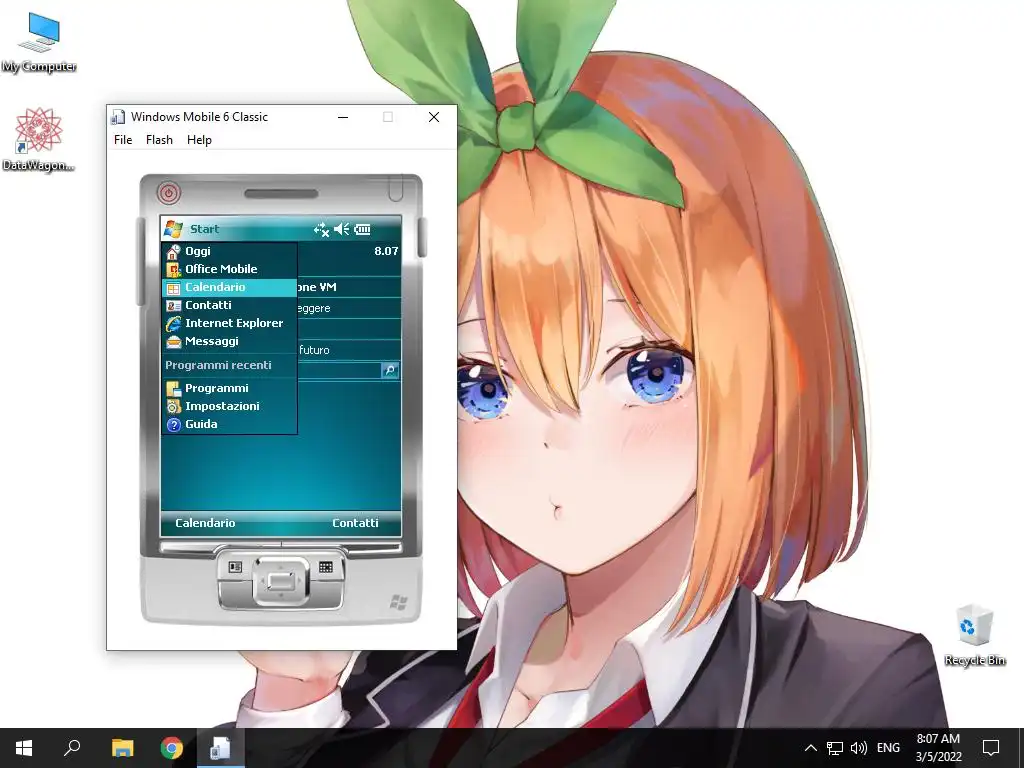Select Oggi from the Start menu
This screenshot has height=768, width=1024.
[x=229, y=251]
